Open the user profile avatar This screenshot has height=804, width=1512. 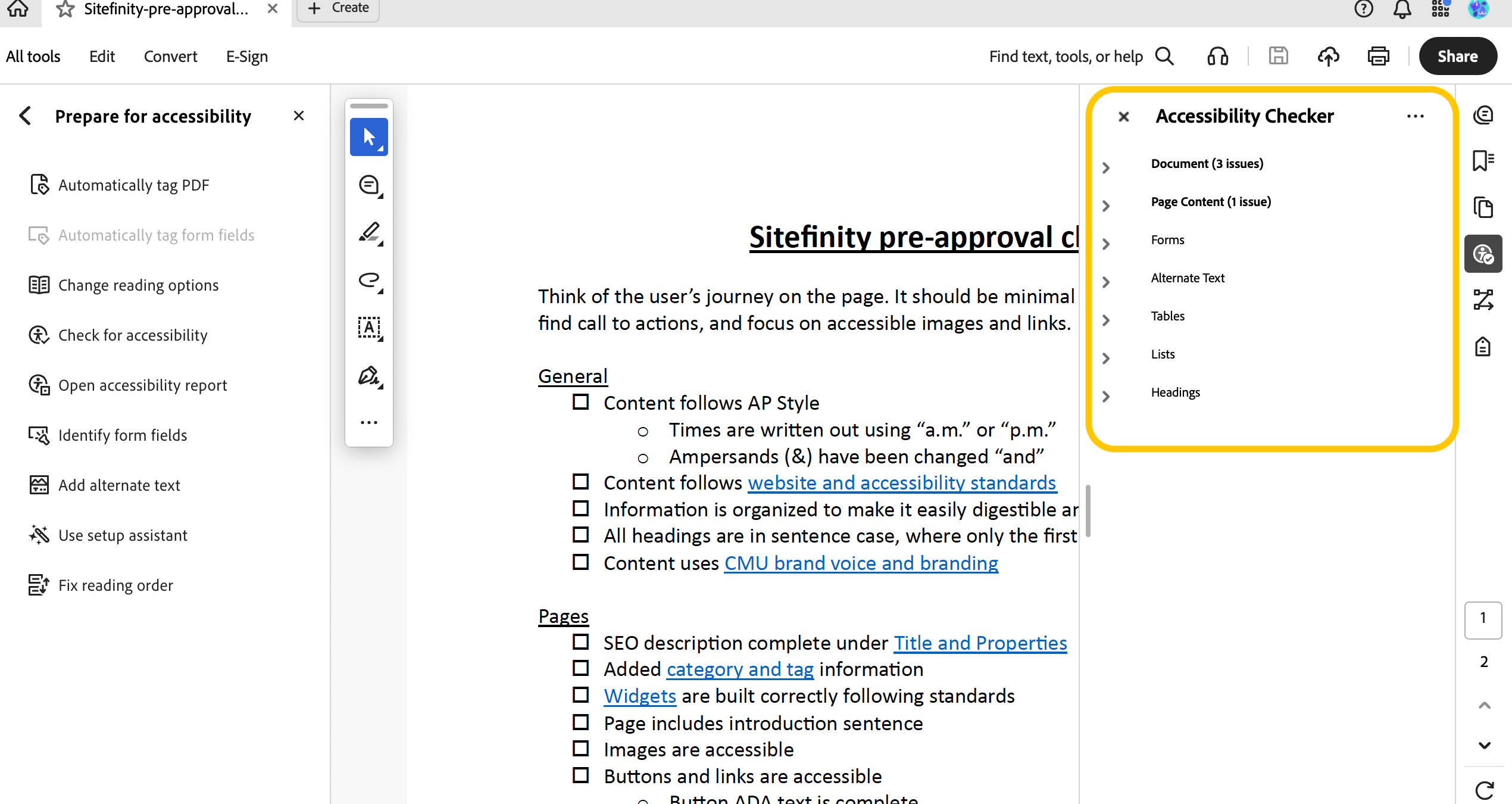point(1479,8)
